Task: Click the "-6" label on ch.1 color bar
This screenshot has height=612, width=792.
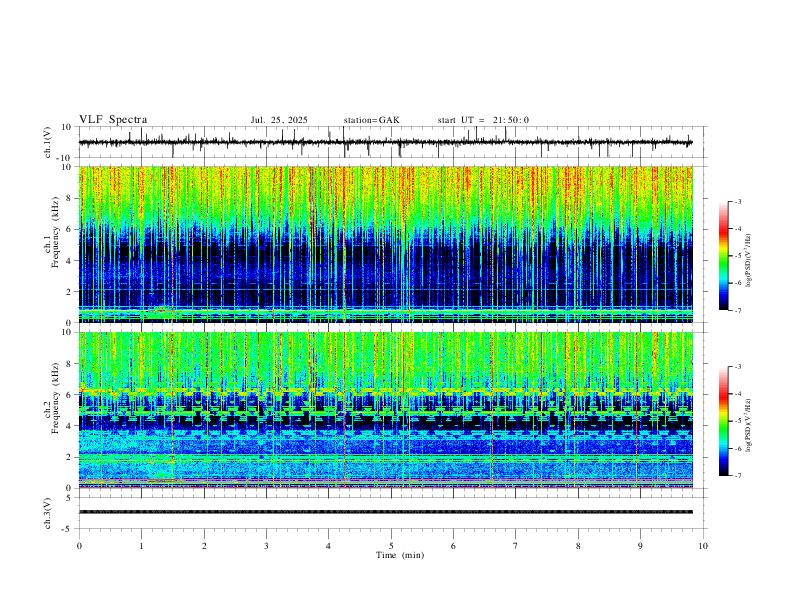Action: tap(738, 283)
